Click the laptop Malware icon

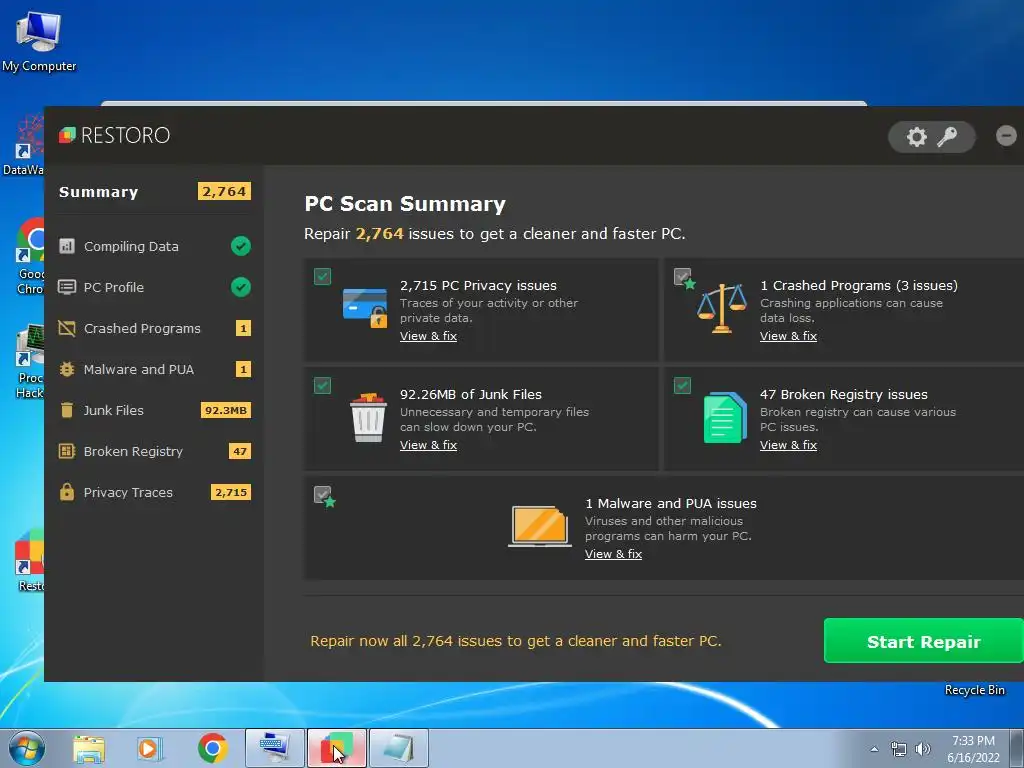point(540,526)
